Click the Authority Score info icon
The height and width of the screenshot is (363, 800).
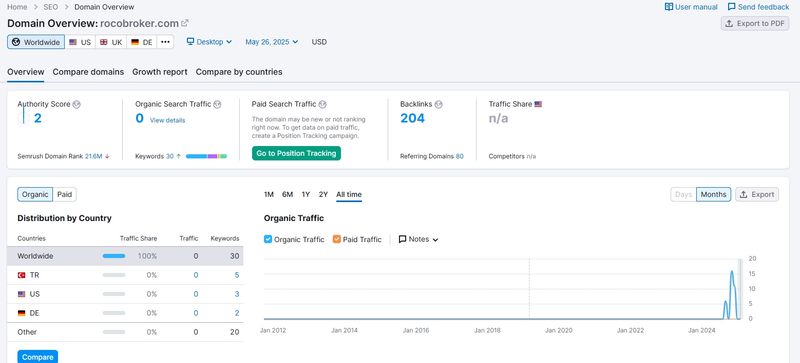(77, 104)
